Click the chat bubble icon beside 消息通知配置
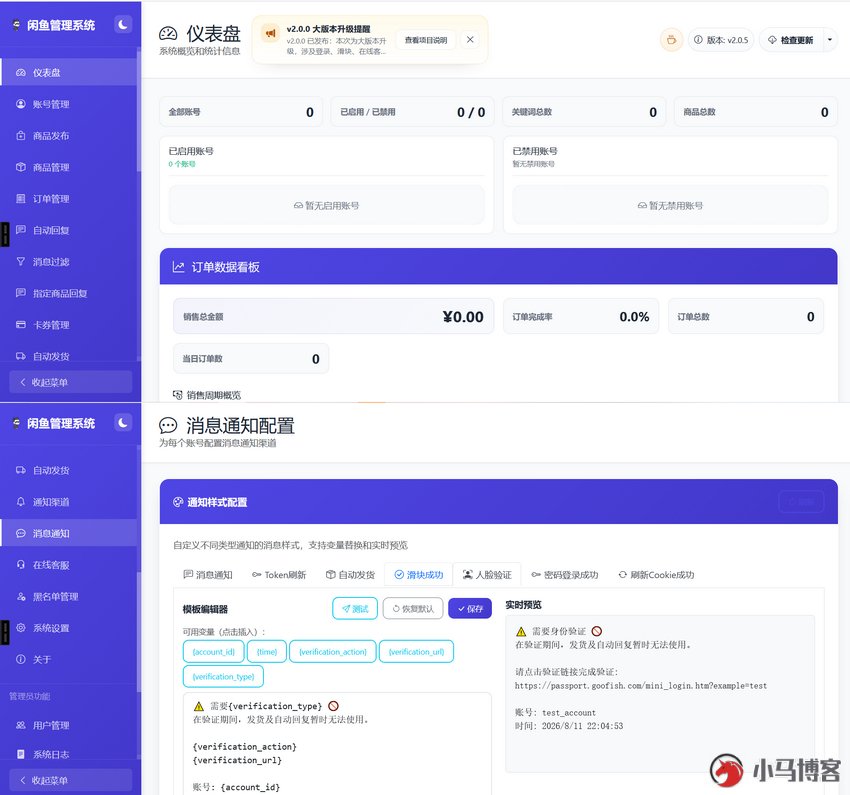Viewport: 850px width, 795px height. click(x=168, y=425)
